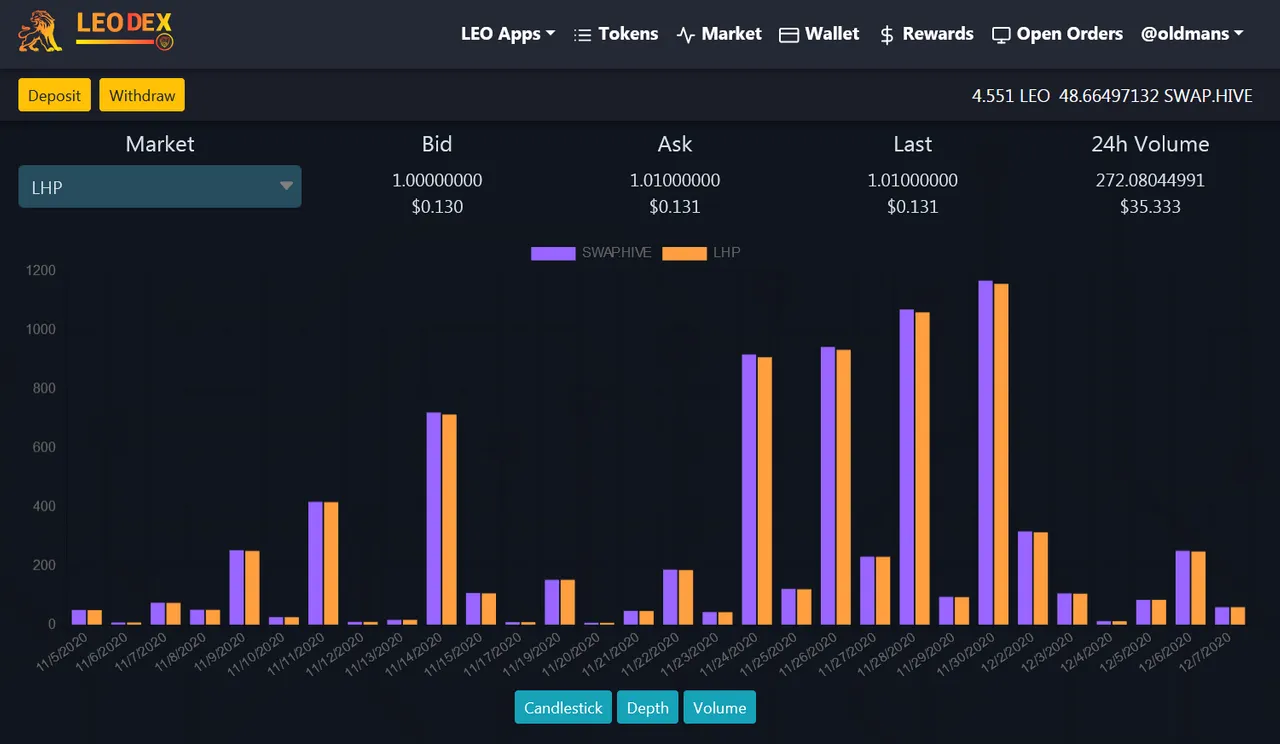Open the Wallet menu item

click(819, 34)
